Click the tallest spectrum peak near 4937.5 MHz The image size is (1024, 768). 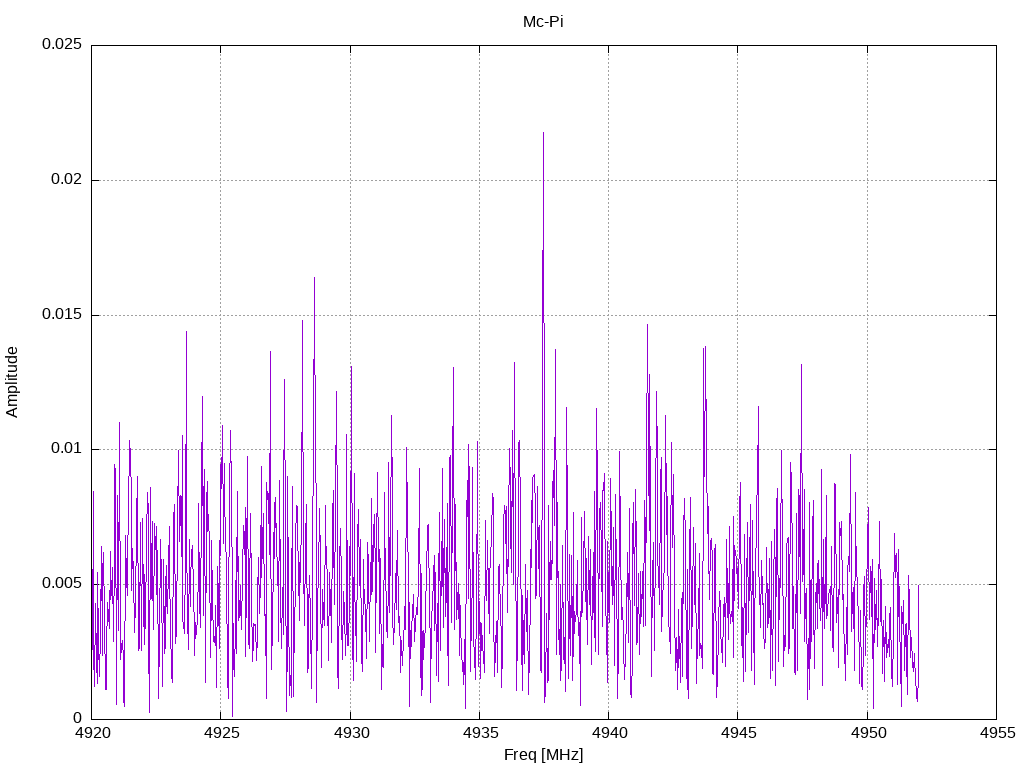point(543,133)
